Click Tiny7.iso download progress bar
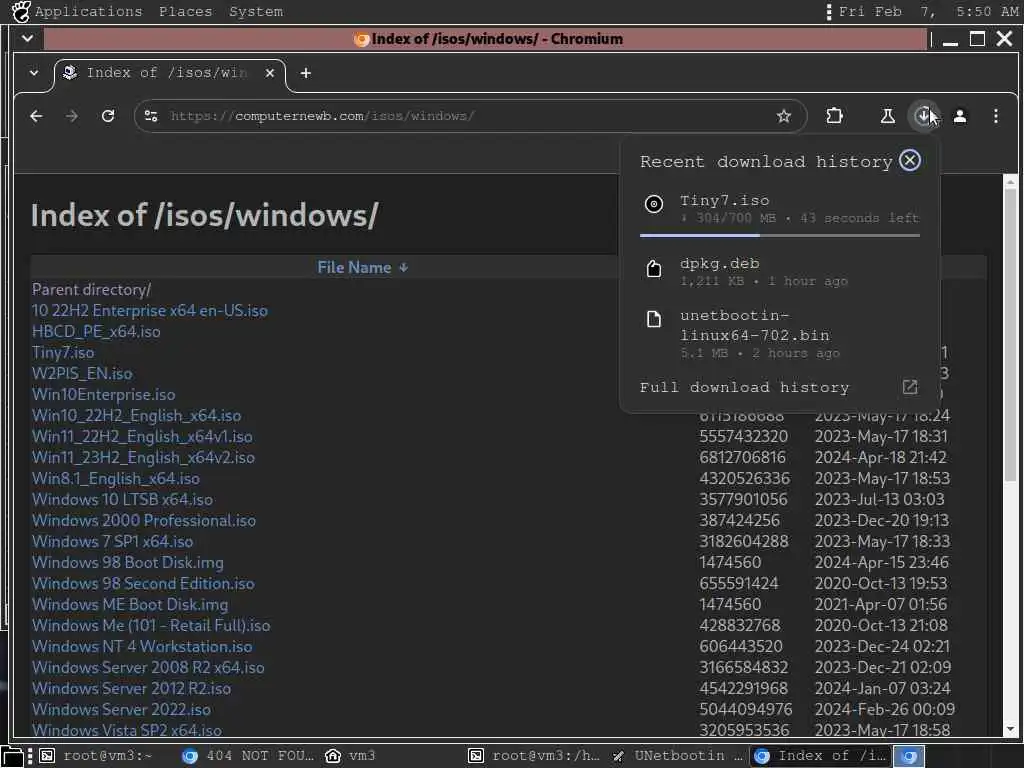The image size is (1024, 768). 780,235
